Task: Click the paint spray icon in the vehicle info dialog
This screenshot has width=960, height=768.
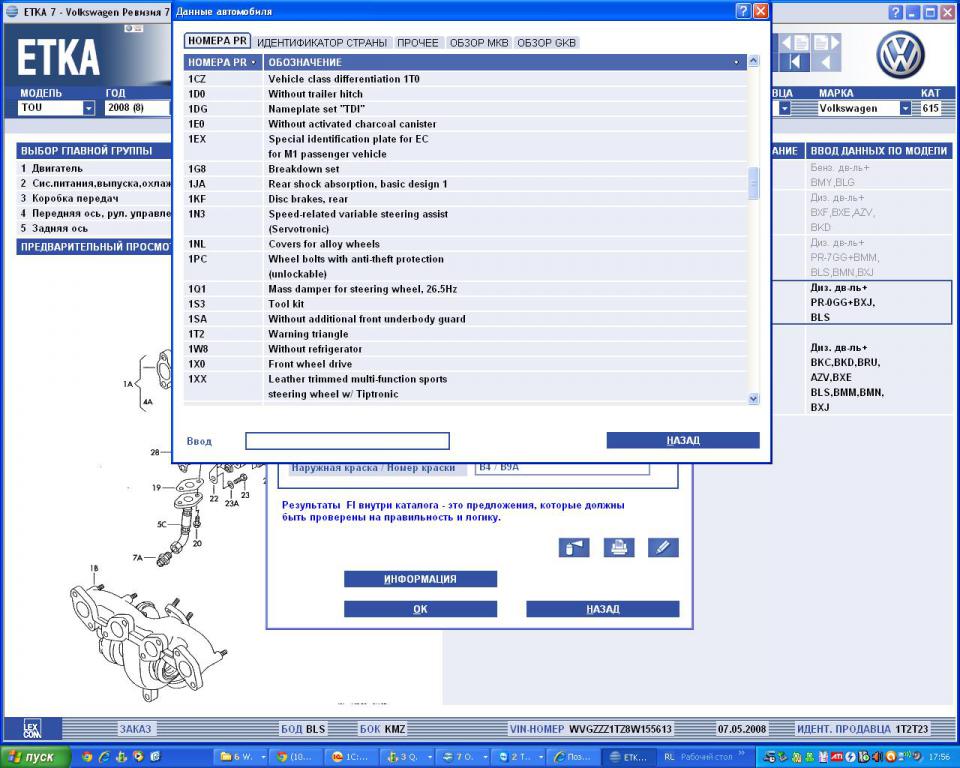Action: (x=574, y=547)
